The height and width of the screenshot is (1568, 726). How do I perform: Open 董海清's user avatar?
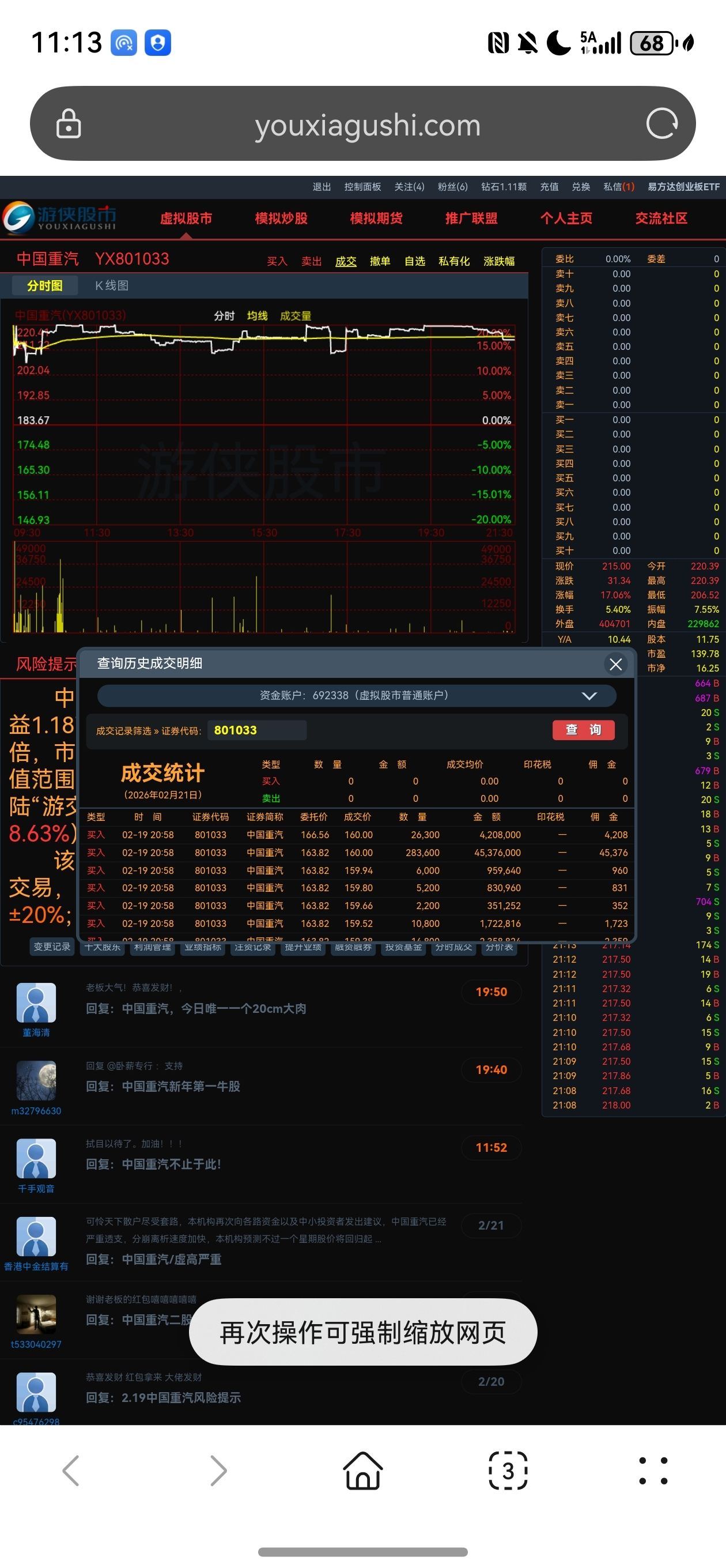pyautogui.click(x=36, y=1002)
